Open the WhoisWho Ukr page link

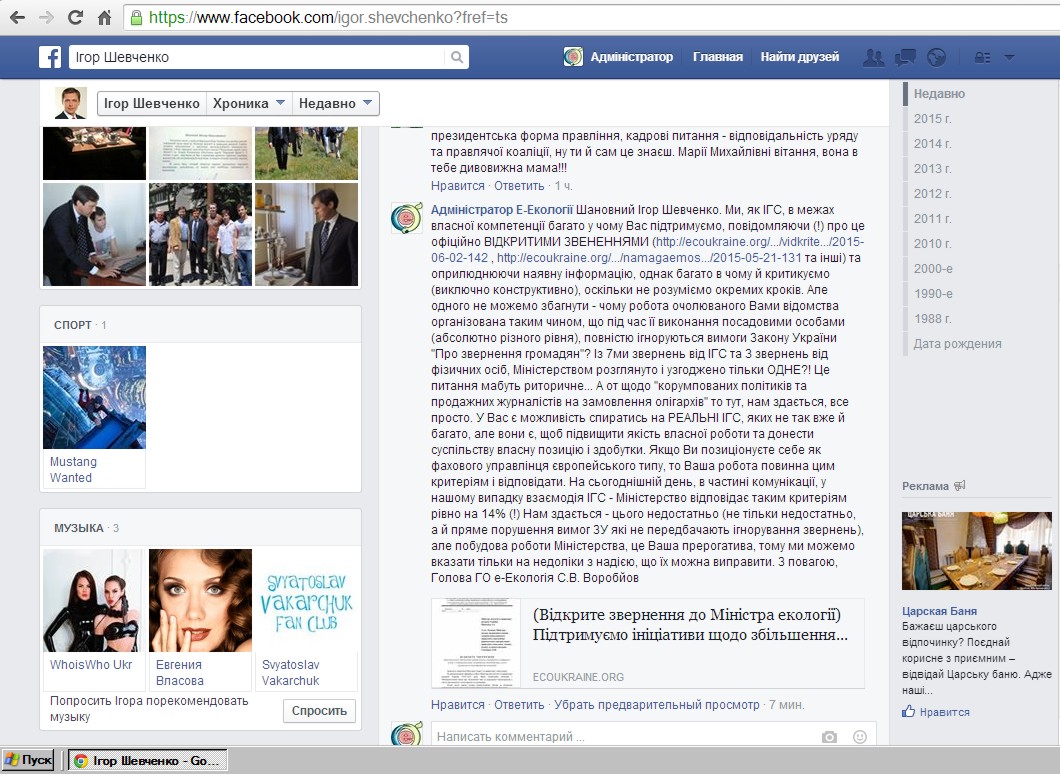click(91, 664)
